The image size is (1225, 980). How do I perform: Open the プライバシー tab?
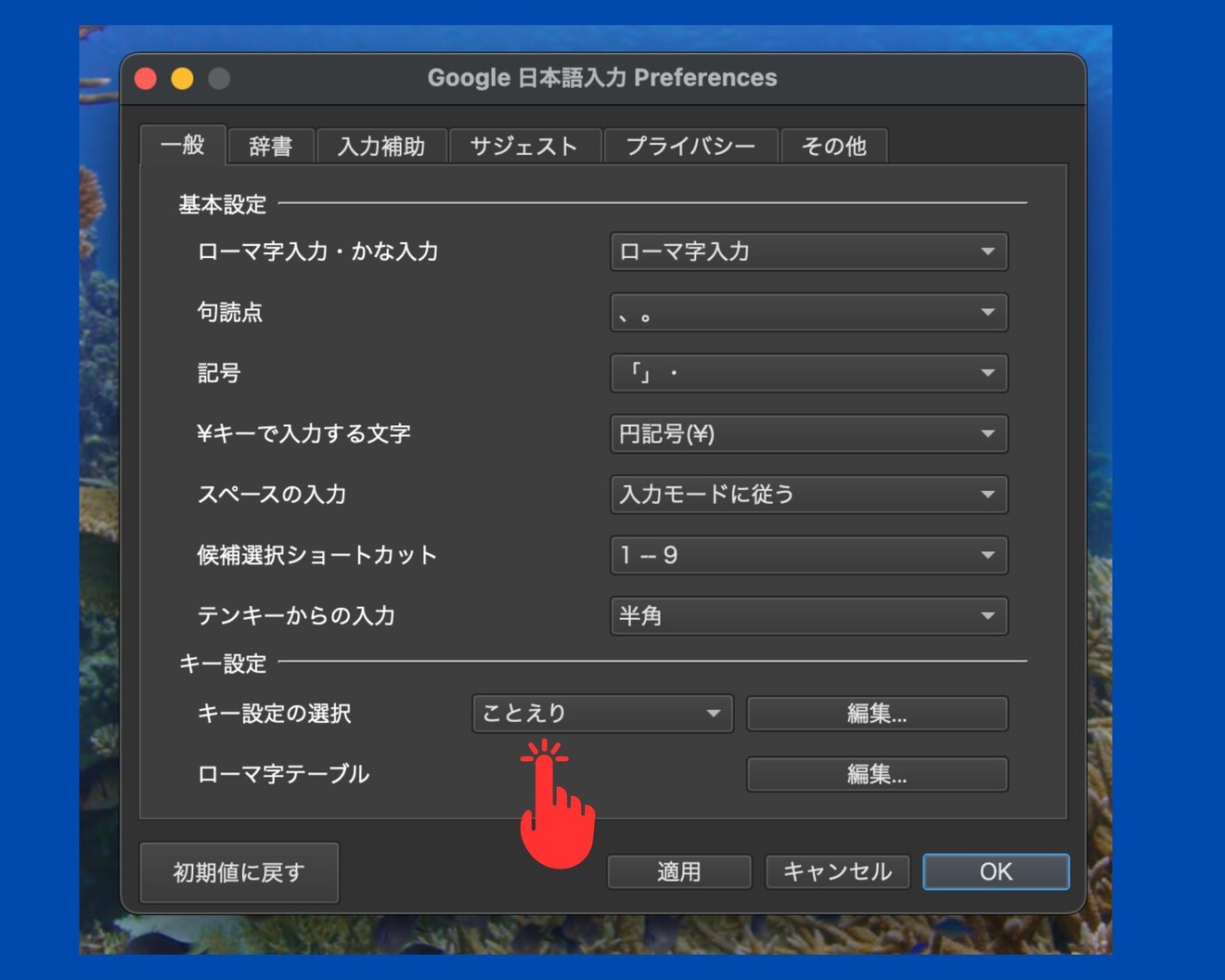pos(690,146)
